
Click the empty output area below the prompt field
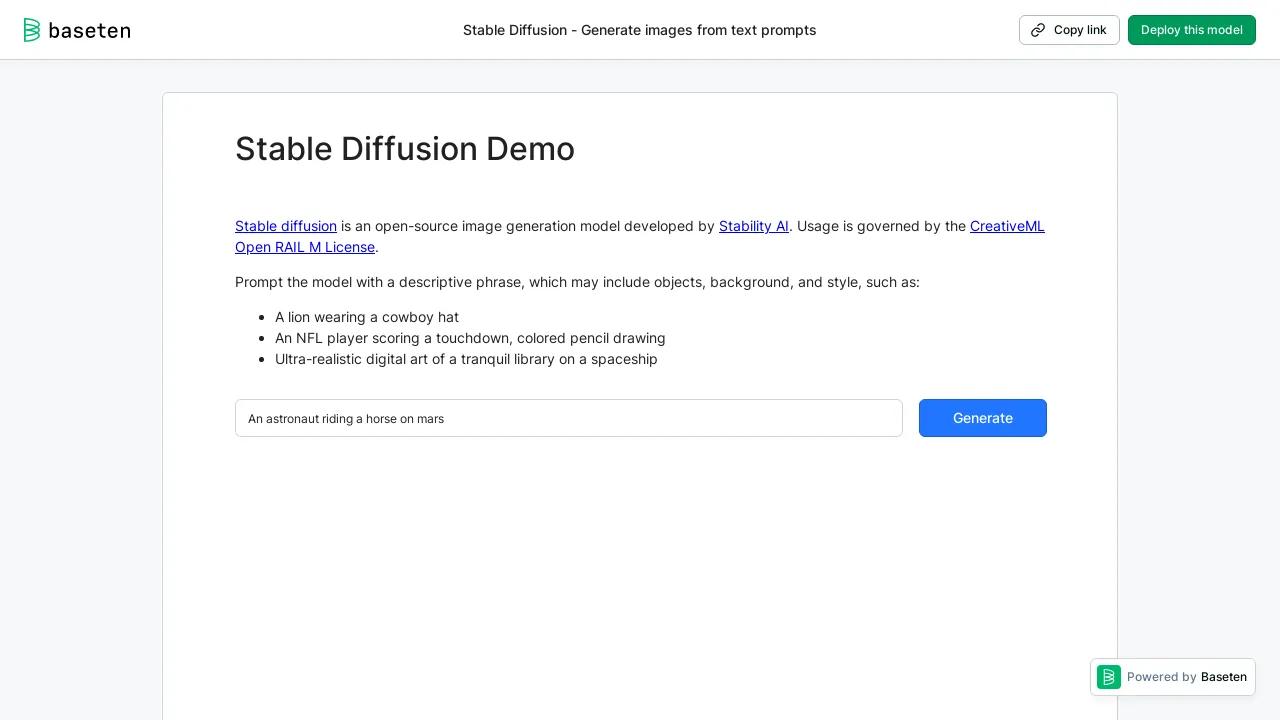click(640, 570)
